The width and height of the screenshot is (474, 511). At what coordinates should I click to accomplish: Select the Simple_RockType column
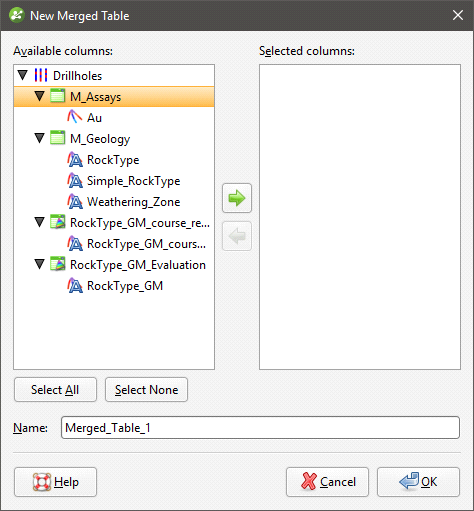(x=133, y=181)
